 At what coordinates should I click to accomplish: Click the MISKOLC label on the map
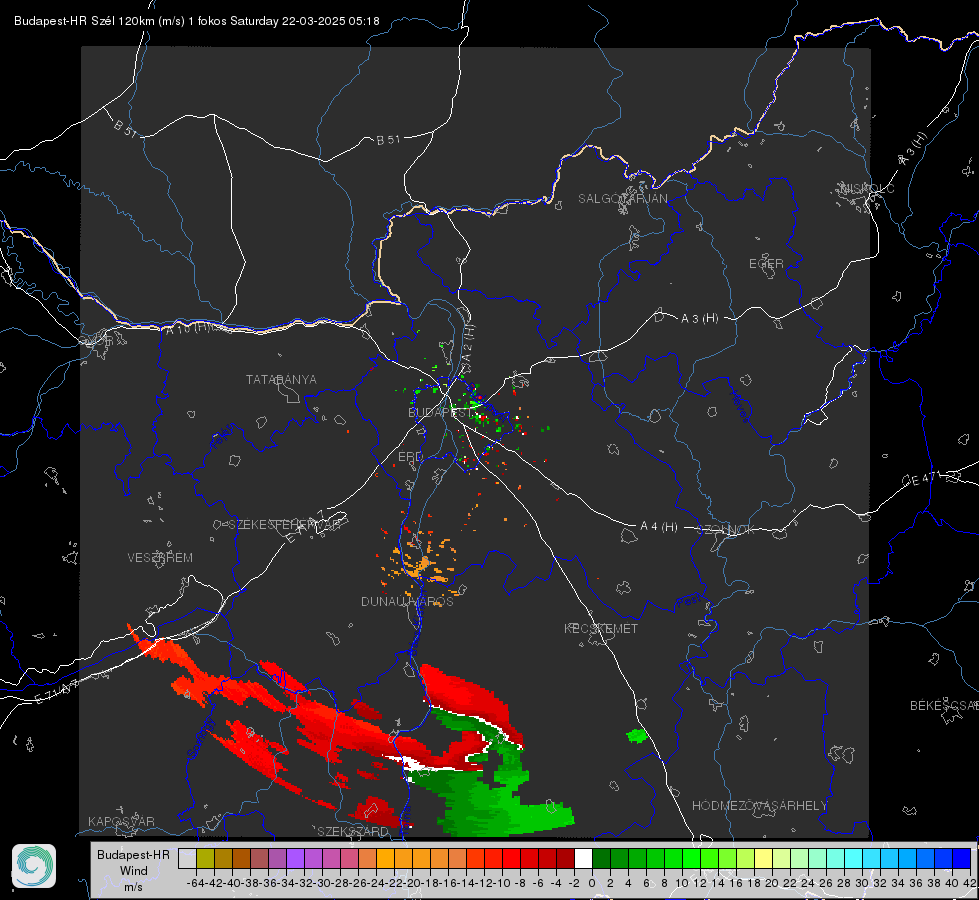click(867, 189)
